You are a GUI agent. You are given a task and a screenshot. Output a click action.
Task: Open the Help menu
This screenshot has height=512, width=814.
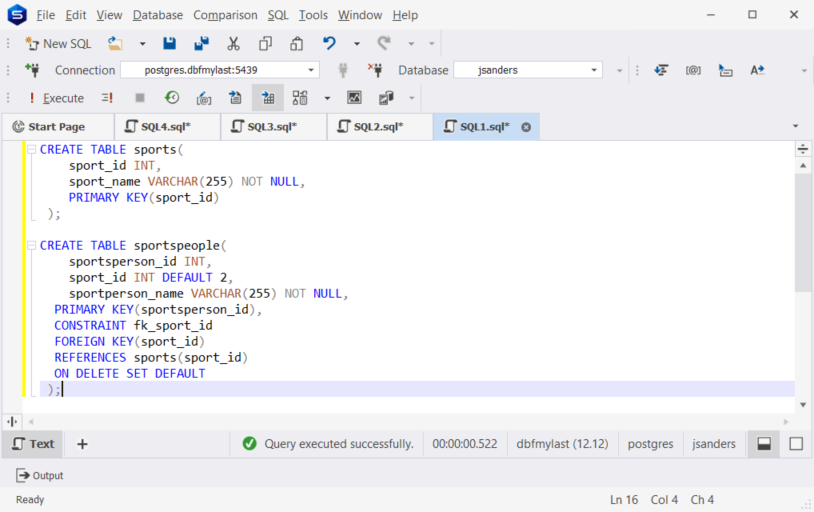405,15
